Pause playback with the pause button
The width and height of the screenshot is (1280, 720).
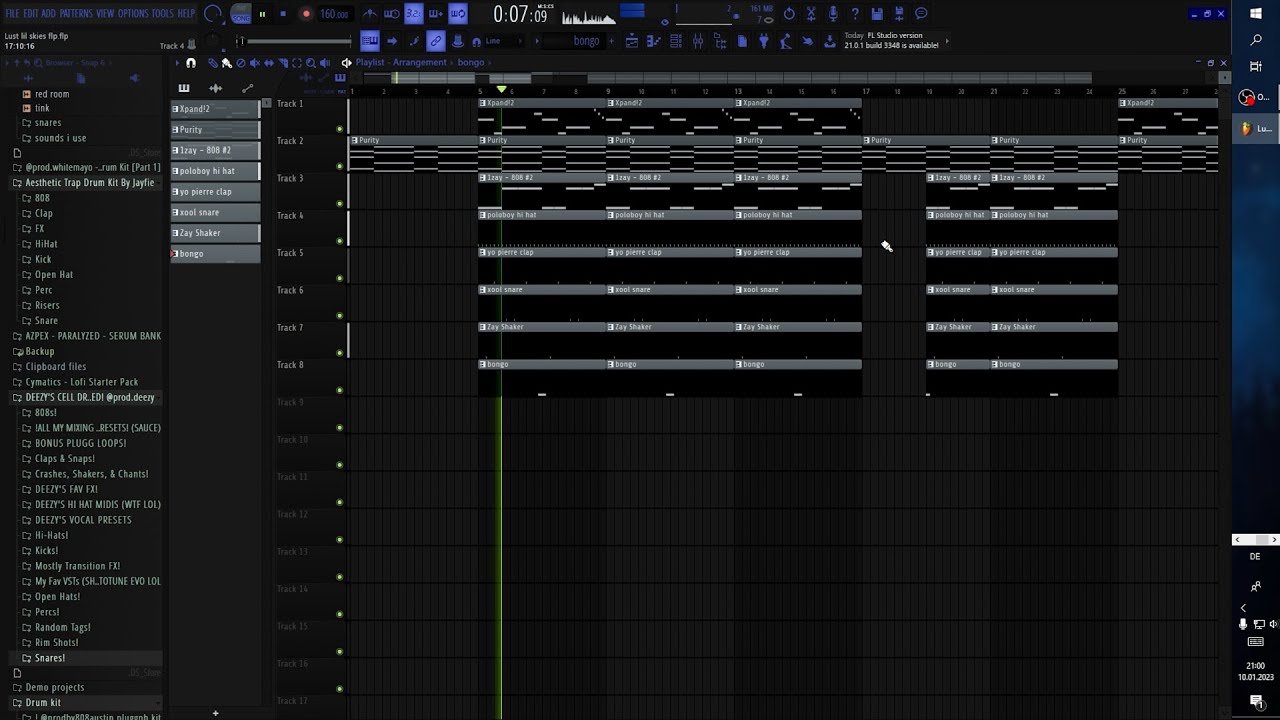pos(262,14)
